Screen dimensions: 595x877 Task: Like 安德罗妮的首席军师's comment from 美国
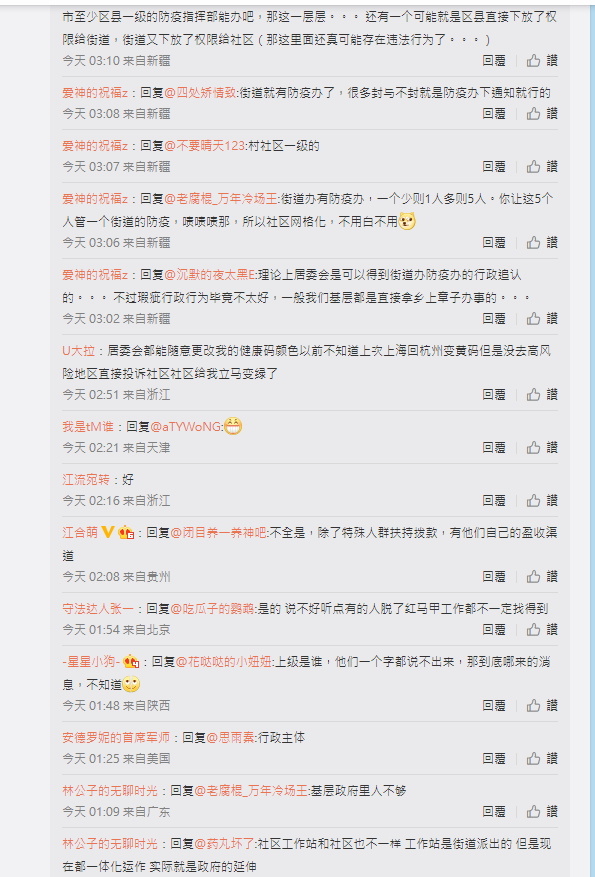pyautogui.click(x=542, y=758)
